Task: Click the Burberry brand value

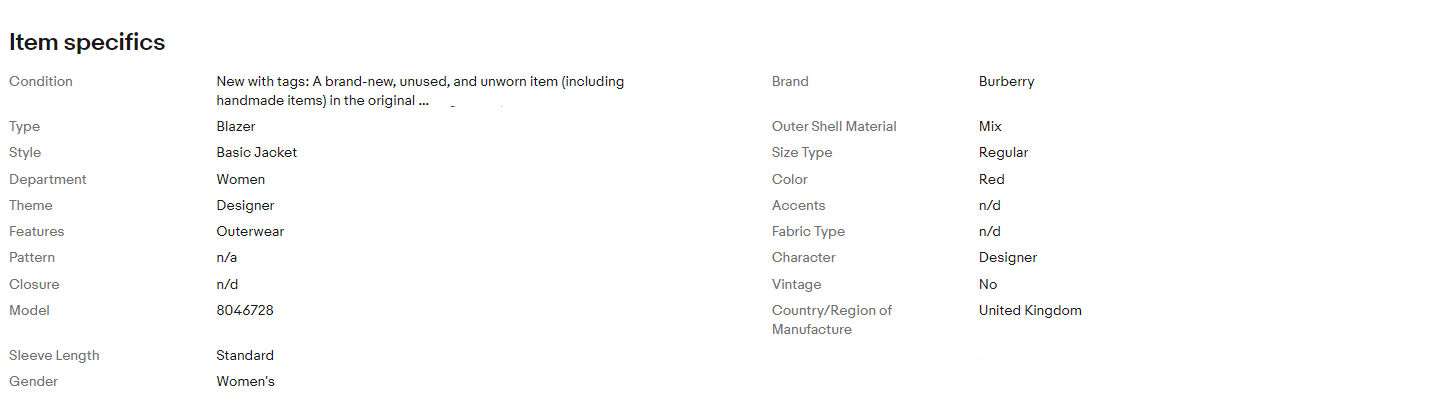Action: click(1006, 82)
